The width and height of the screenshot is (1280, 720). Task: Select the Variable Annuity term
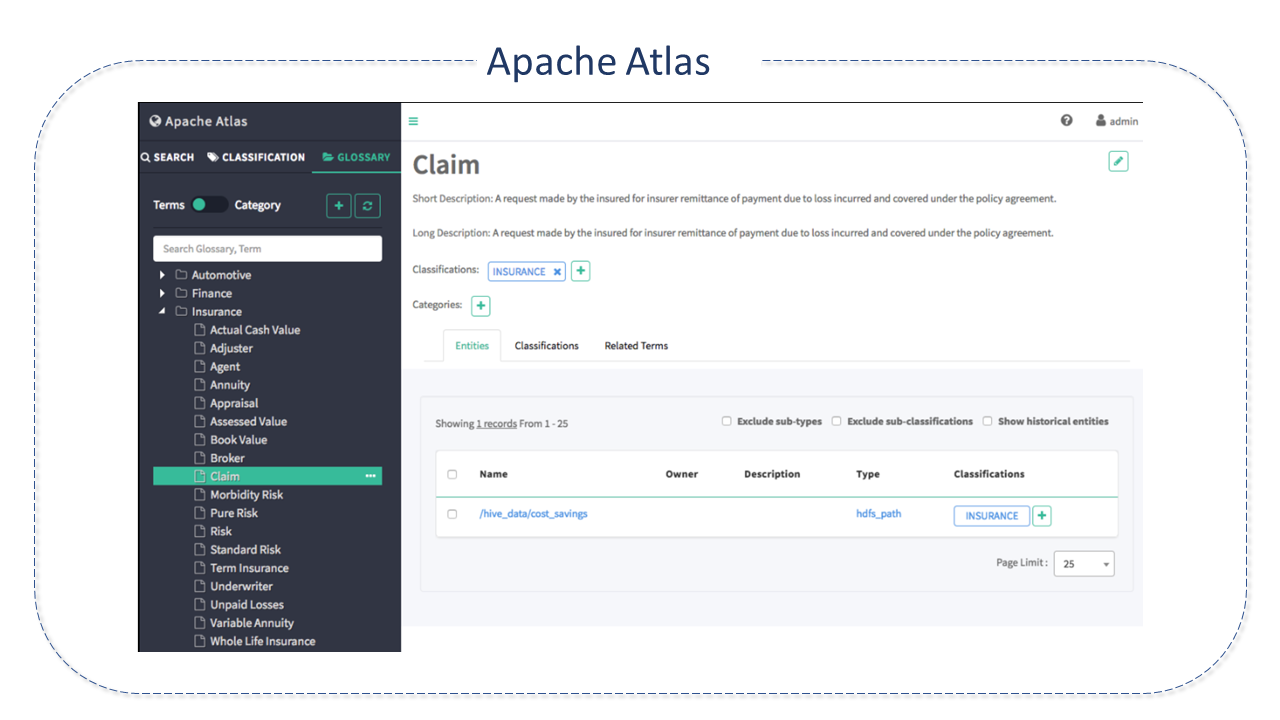coord(252,623)
